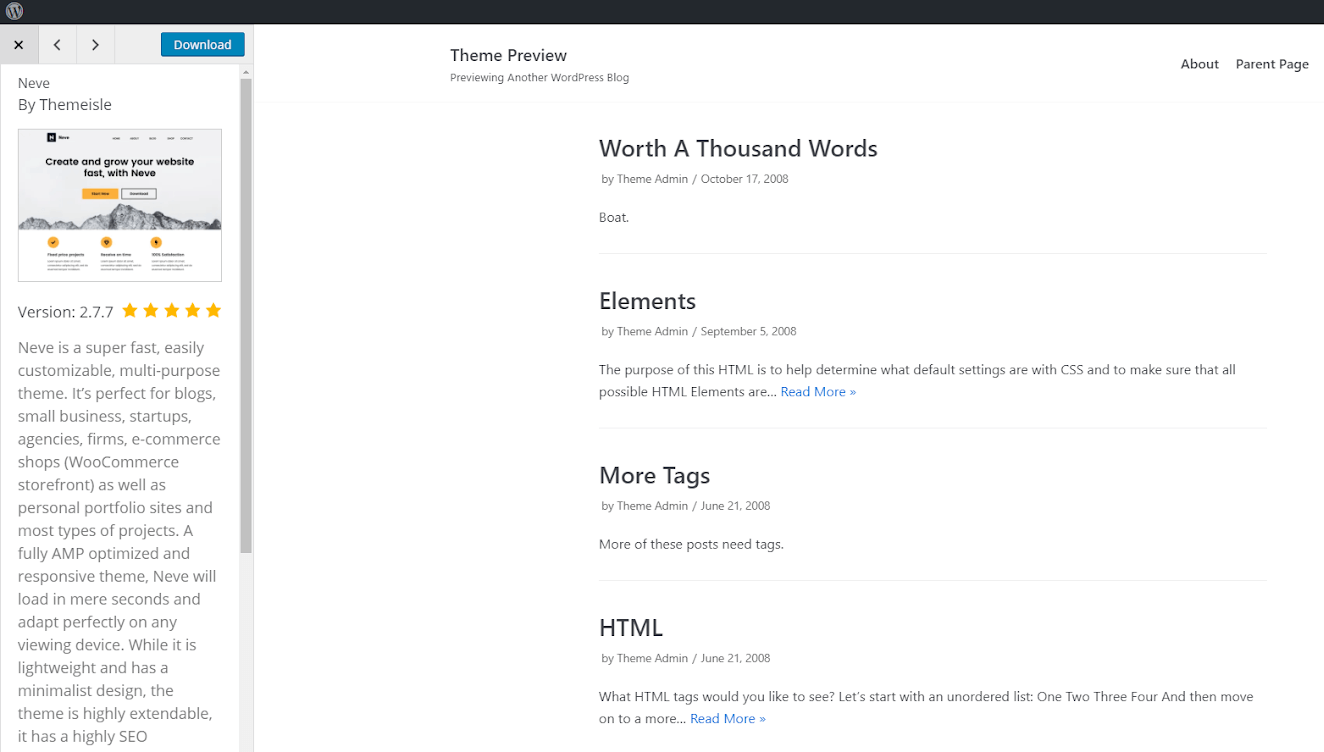Click Theme Admin author of HTML post
The height and width of the screenshot is (752, 1324).
[652, 658]
